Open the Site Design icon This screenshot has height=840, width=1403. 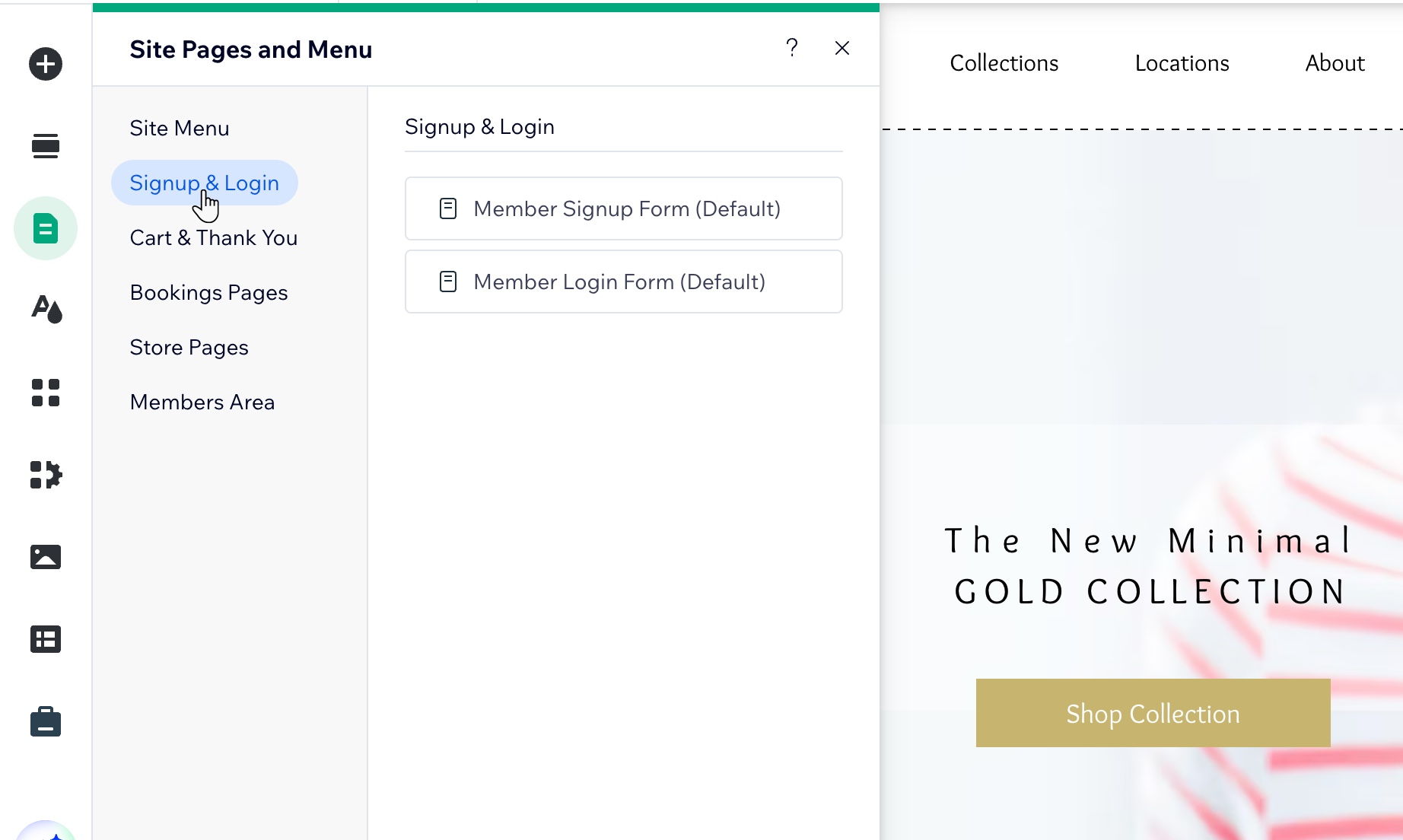(x=46, y=310)
